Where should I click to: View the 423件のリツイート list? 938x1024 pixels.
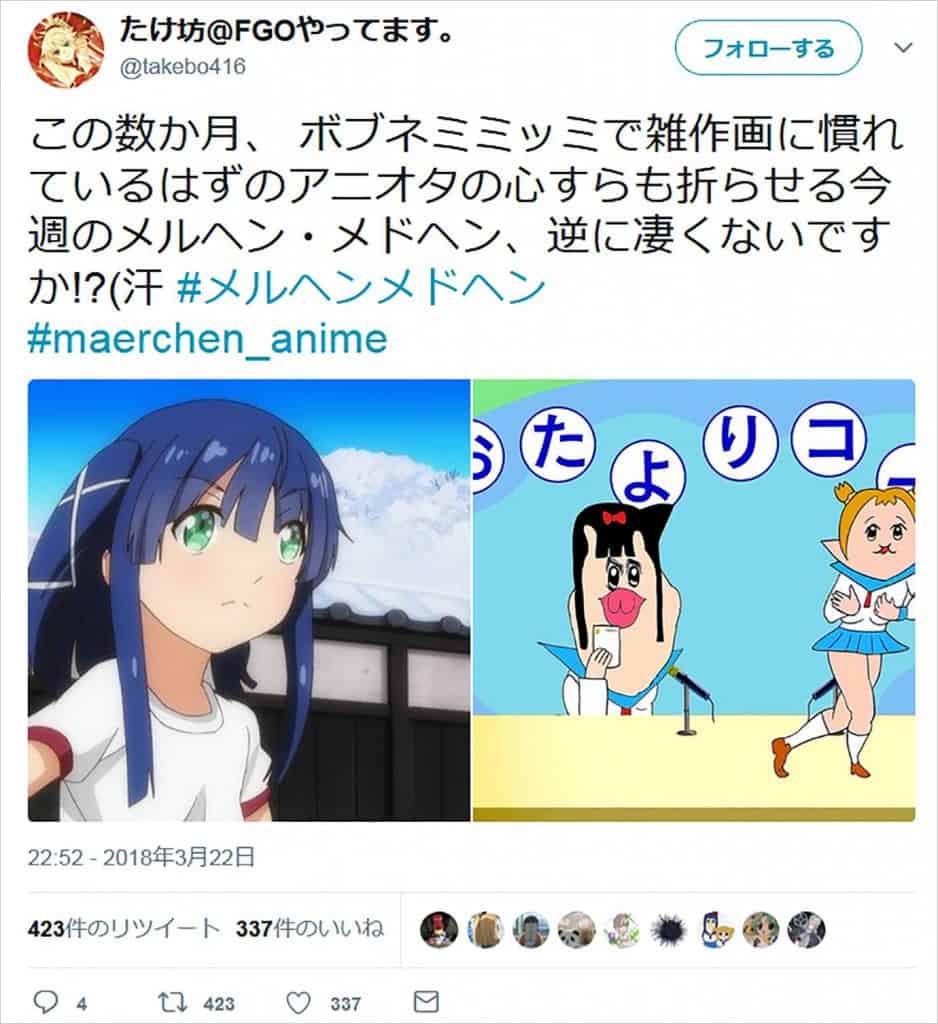point(124,929)
